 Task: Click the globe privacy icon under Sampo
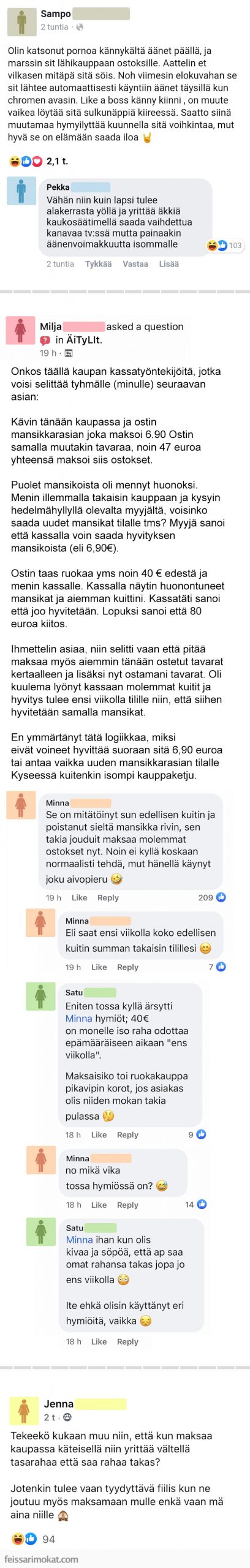(x=80, y=28)
